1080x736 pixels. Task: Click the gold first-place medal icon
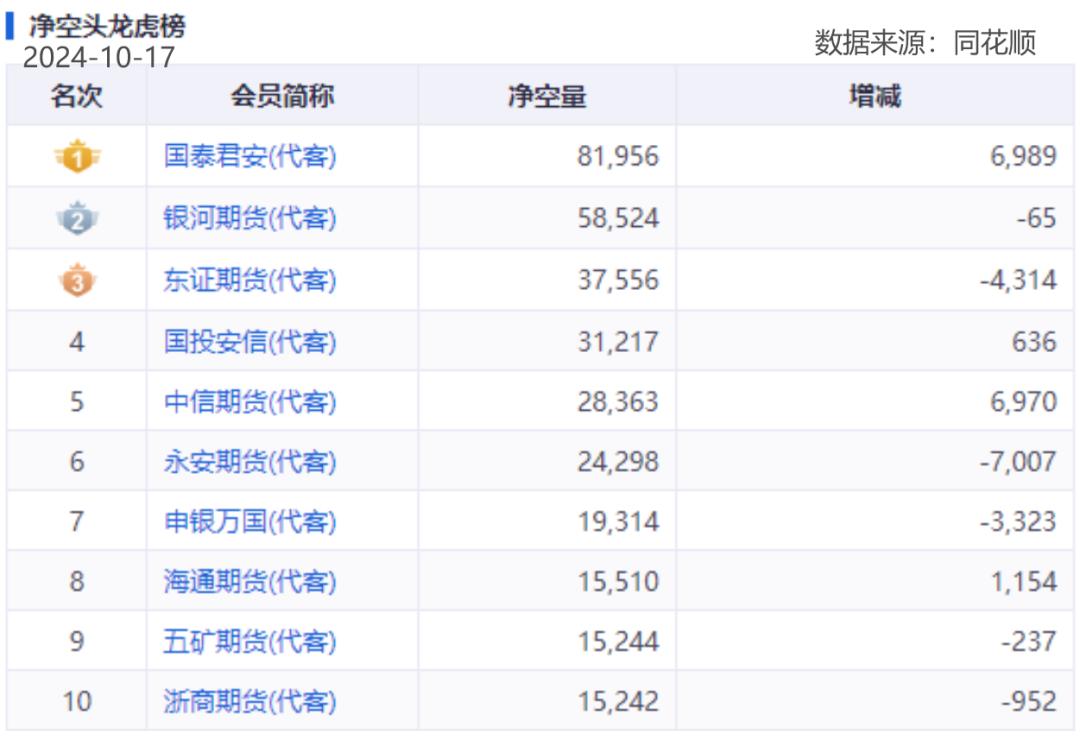tap(77, 157)
